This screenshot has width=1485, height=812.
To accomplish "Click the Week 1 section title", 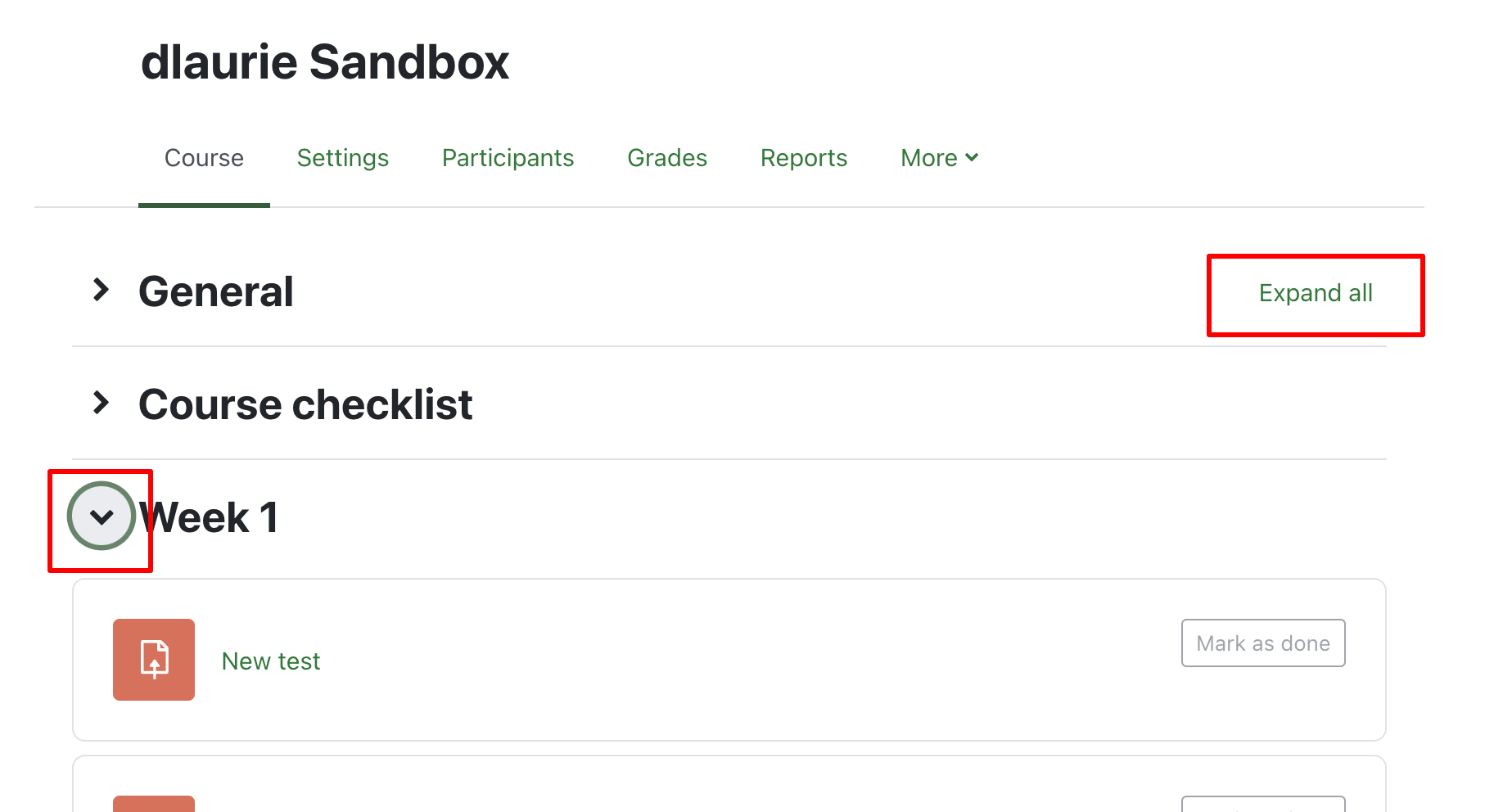I will tap(210, 518).
